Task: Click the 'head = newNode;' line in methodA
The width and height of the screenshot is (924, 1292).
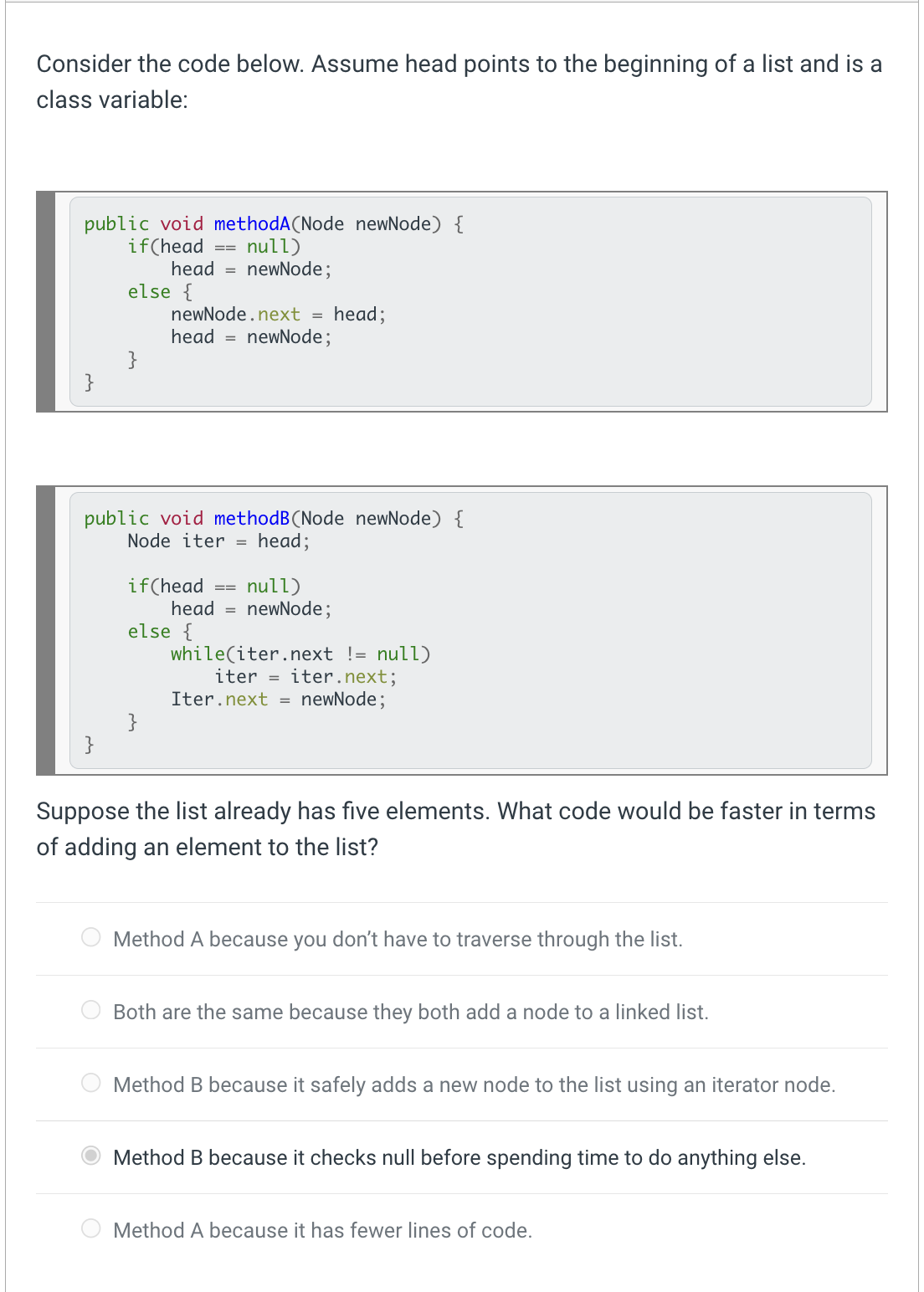Action: pos(251,269)
